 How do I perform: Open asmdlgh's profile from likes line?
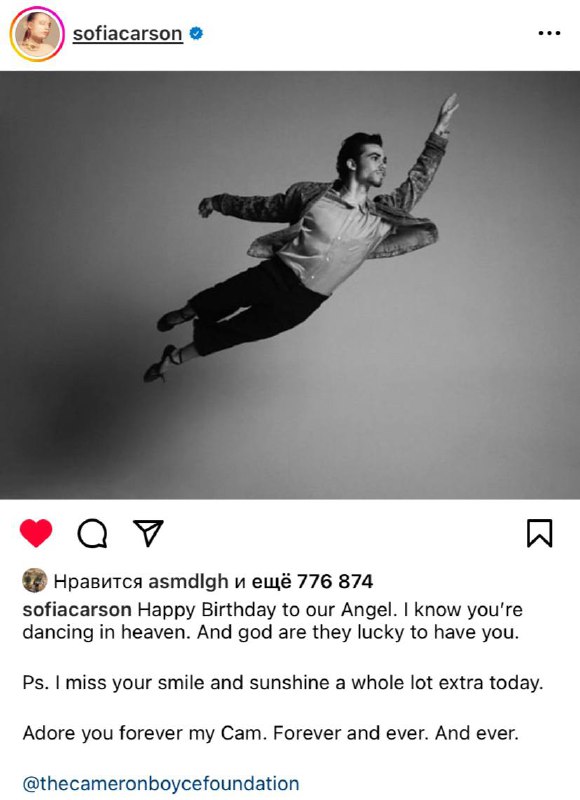(x=188, y=582)
